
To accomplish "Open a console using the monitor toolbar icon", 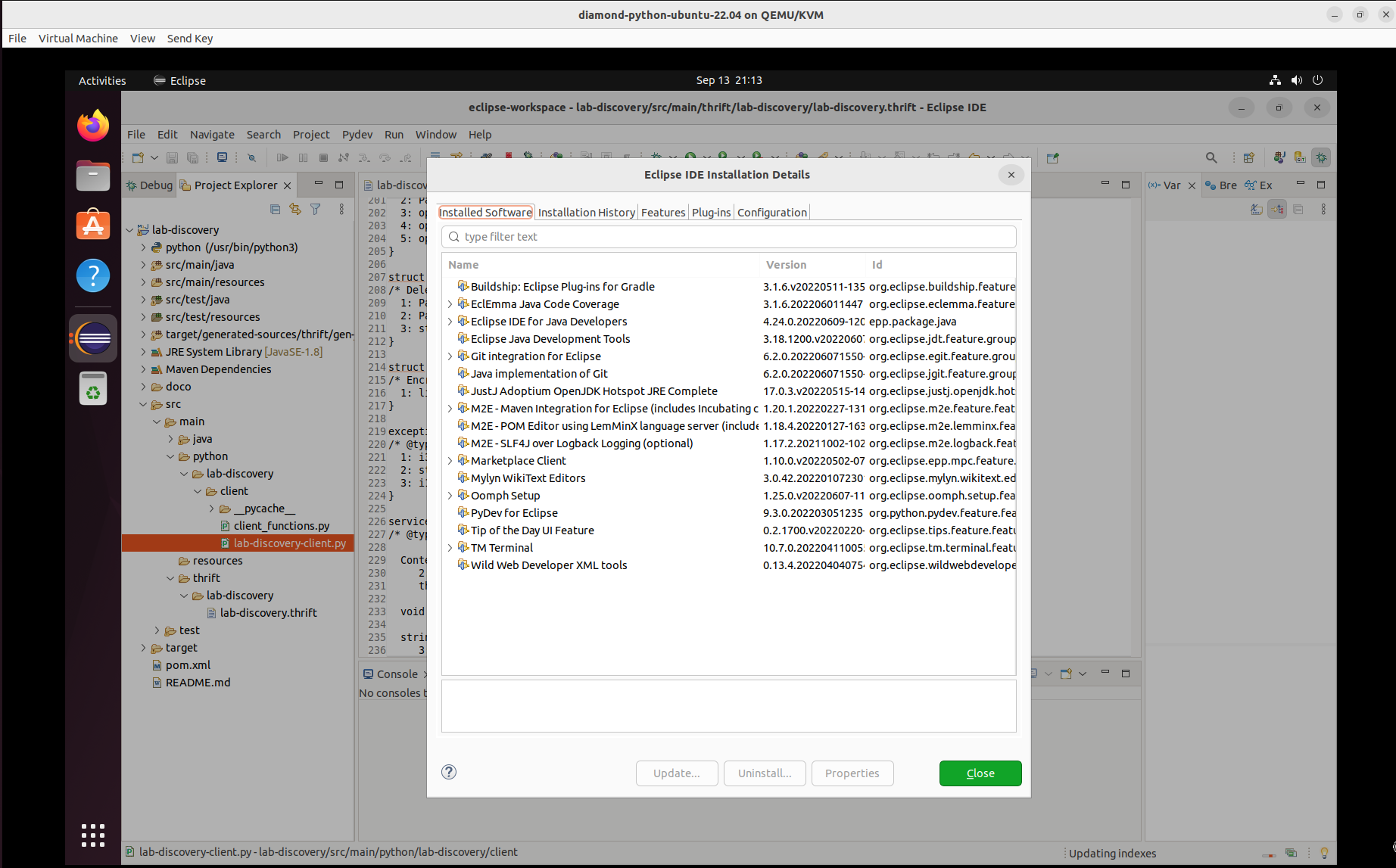I will [x=222, y=157].
